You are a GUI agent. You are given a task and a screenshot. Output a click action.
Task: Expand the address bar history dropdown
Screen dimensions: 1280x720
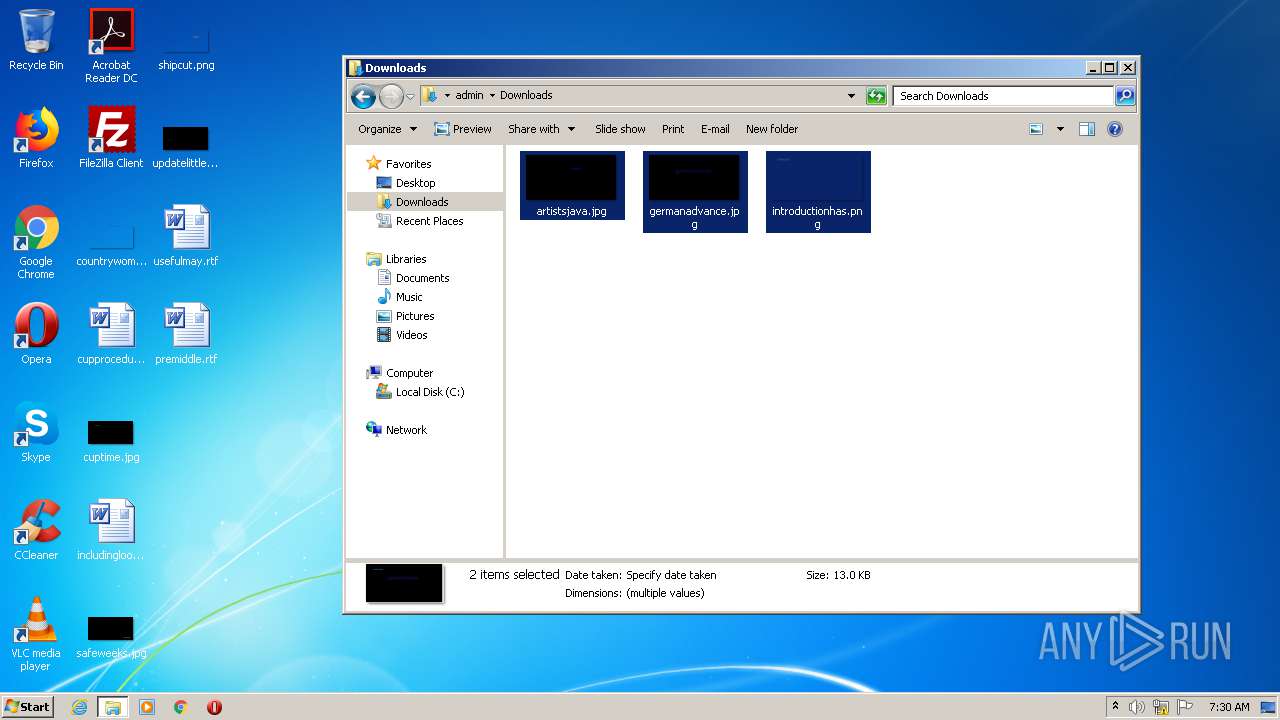click(851, 96)
